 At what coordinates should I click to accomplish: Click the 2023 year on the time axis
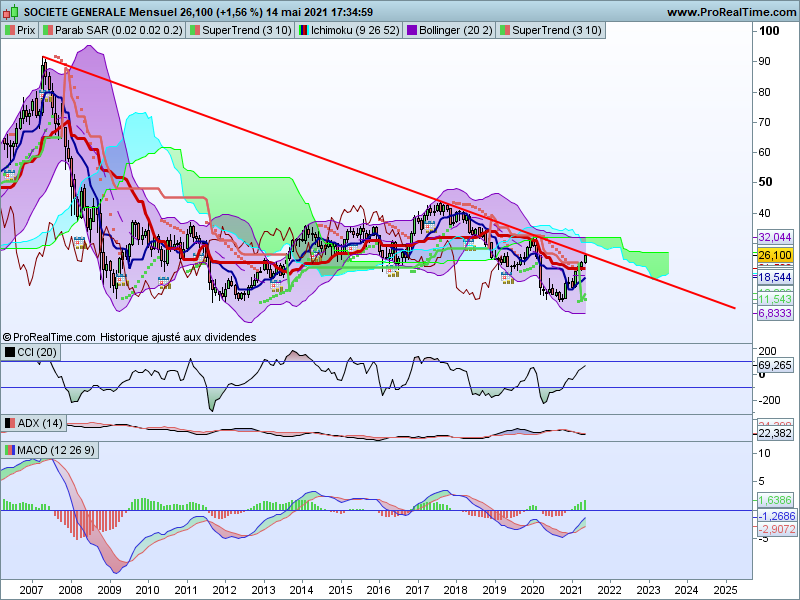coord(649,590)
